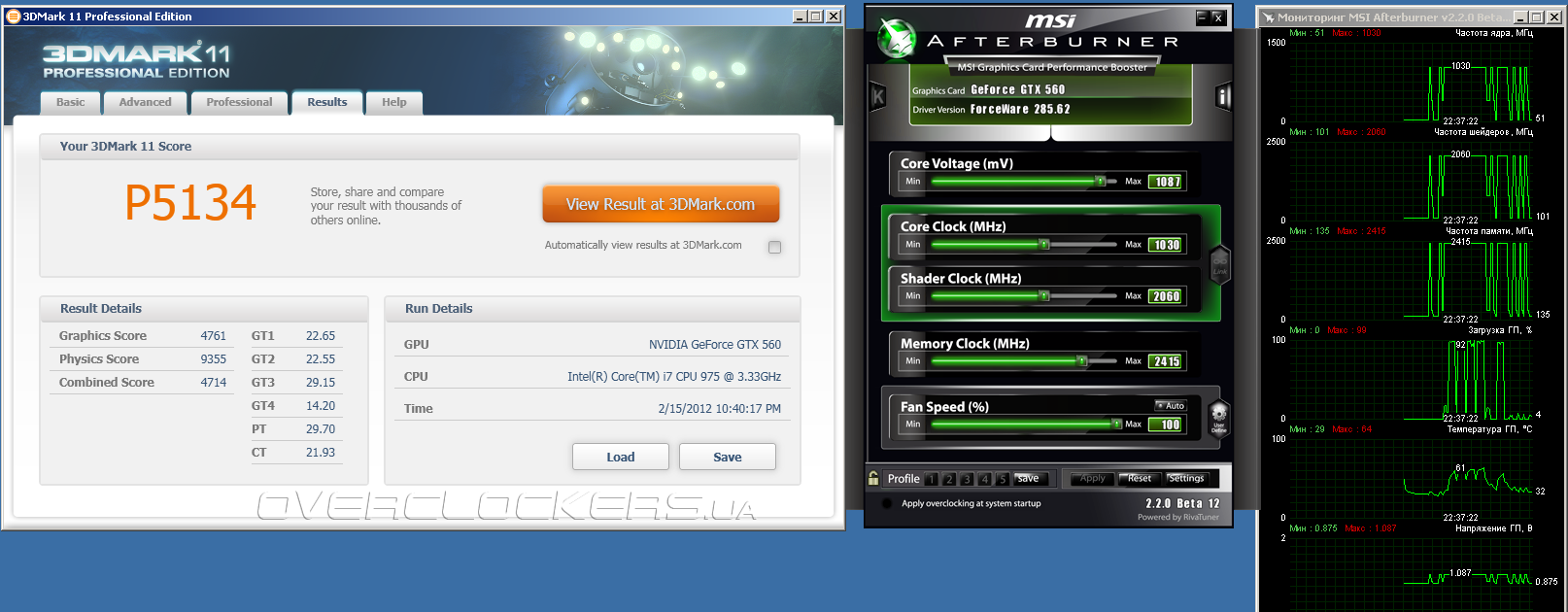
Task: Select Afterburner profile slot 5
Action: 1002,479
